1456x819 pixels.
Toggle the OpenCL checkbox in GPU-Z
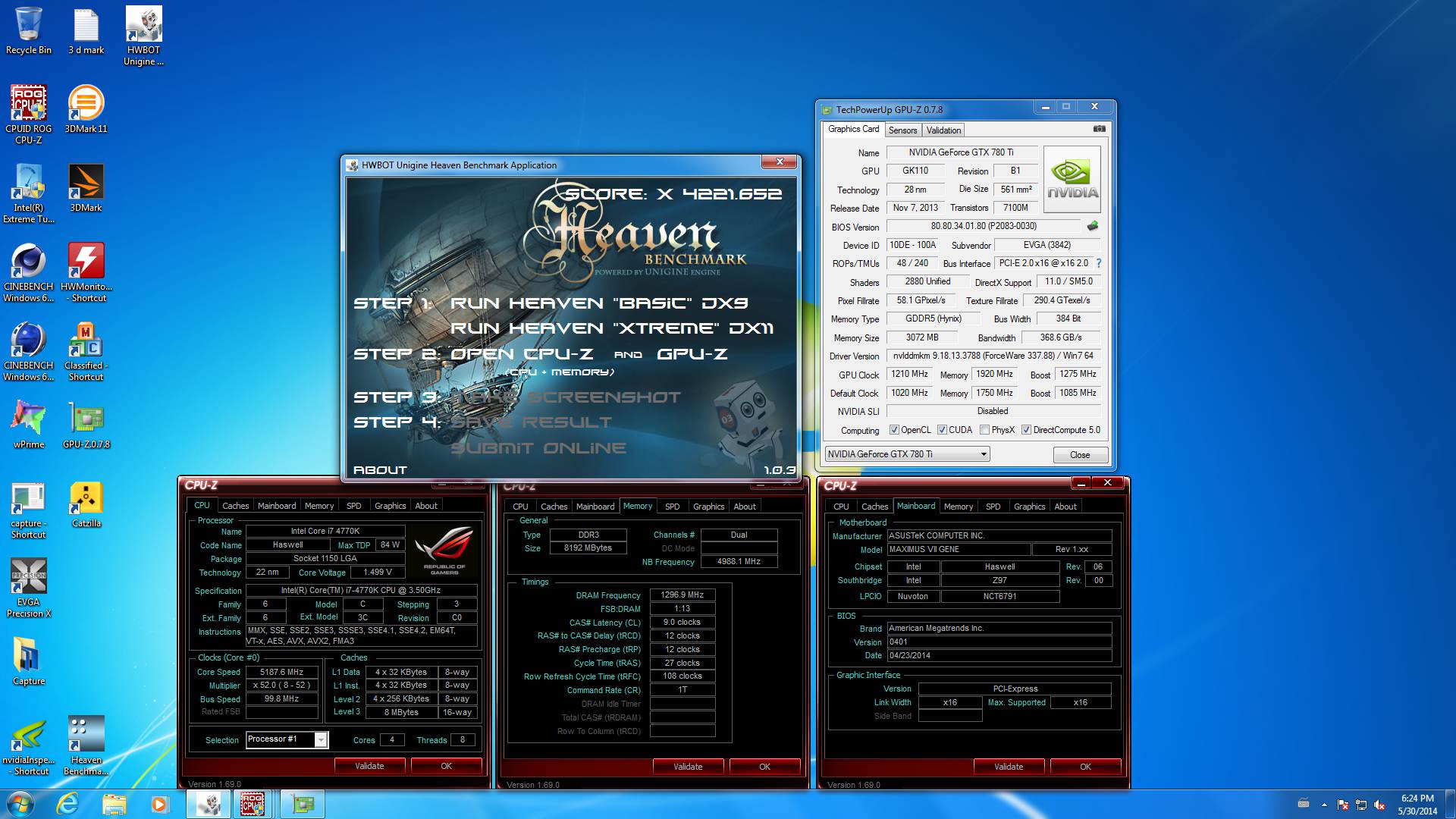click(x=894, y=430)
